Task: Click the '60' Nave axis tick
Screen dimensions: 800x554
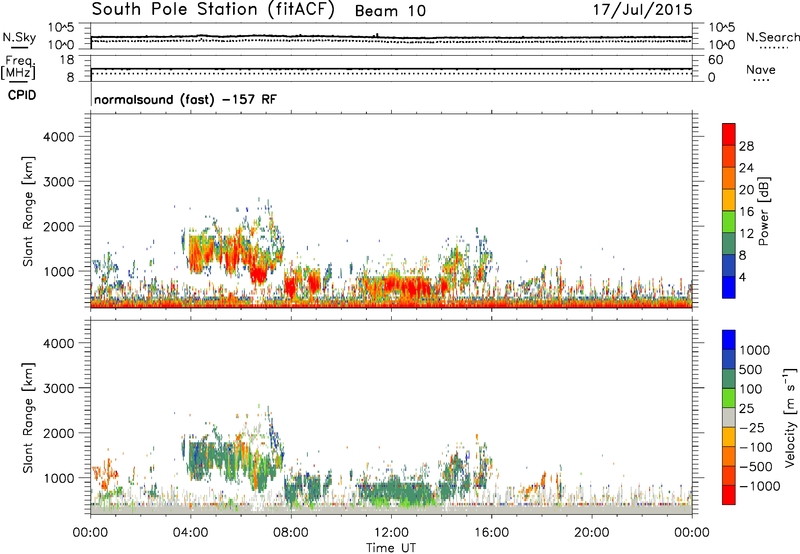Action: click(715, 60)
